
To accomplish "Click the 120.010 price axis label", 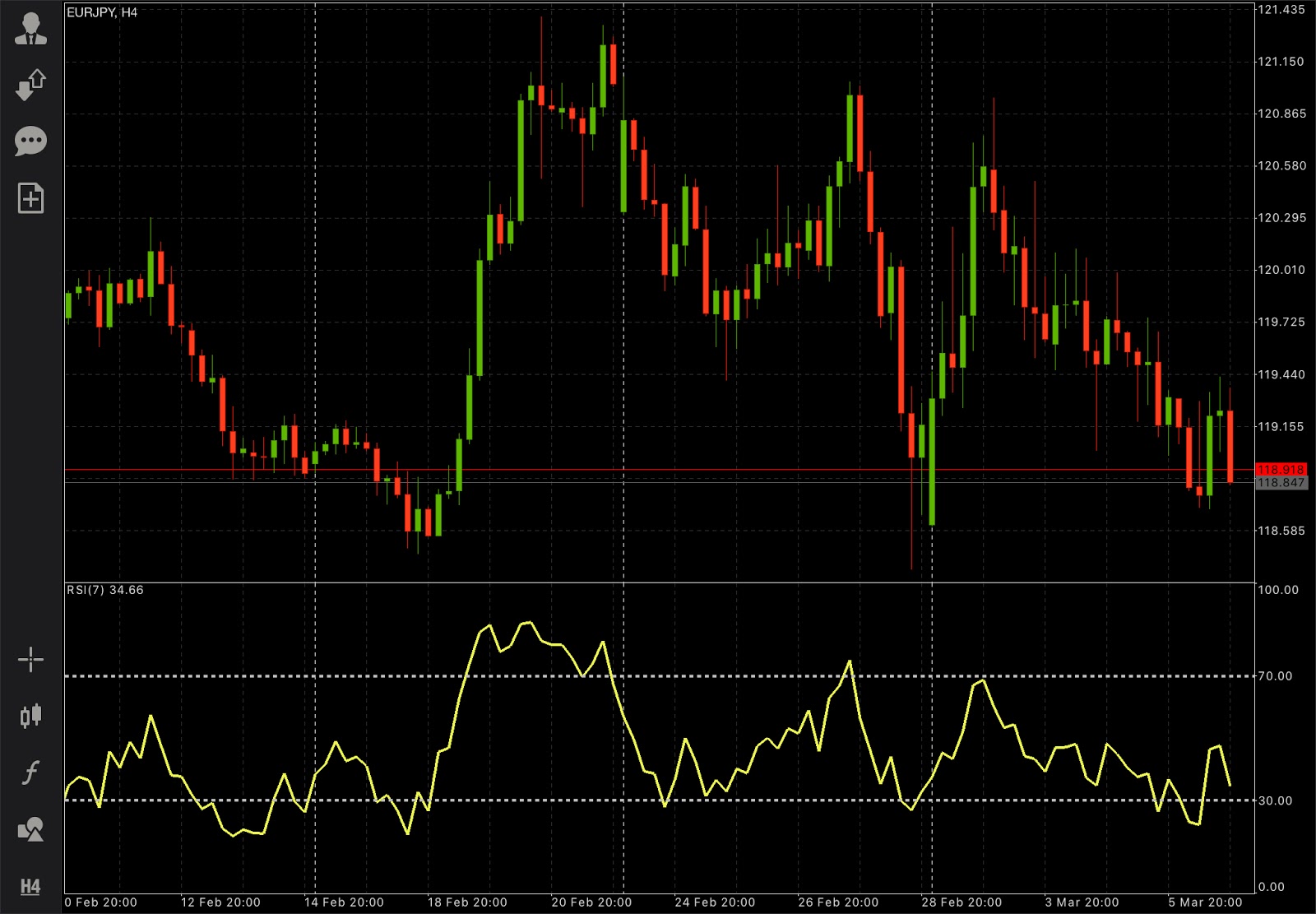I will tap(1281, 270).
